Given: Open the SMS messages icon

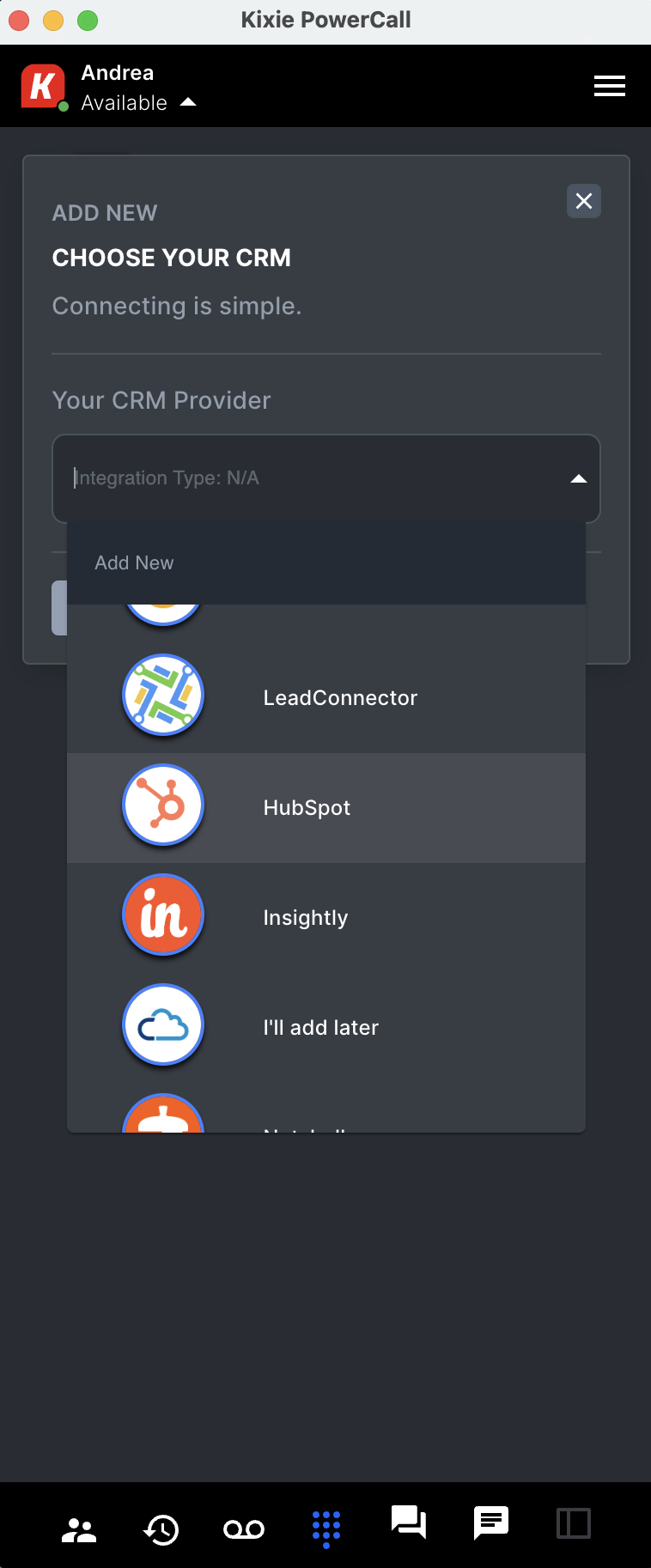Looking at the screenshot, I should tap(491, 1522).
